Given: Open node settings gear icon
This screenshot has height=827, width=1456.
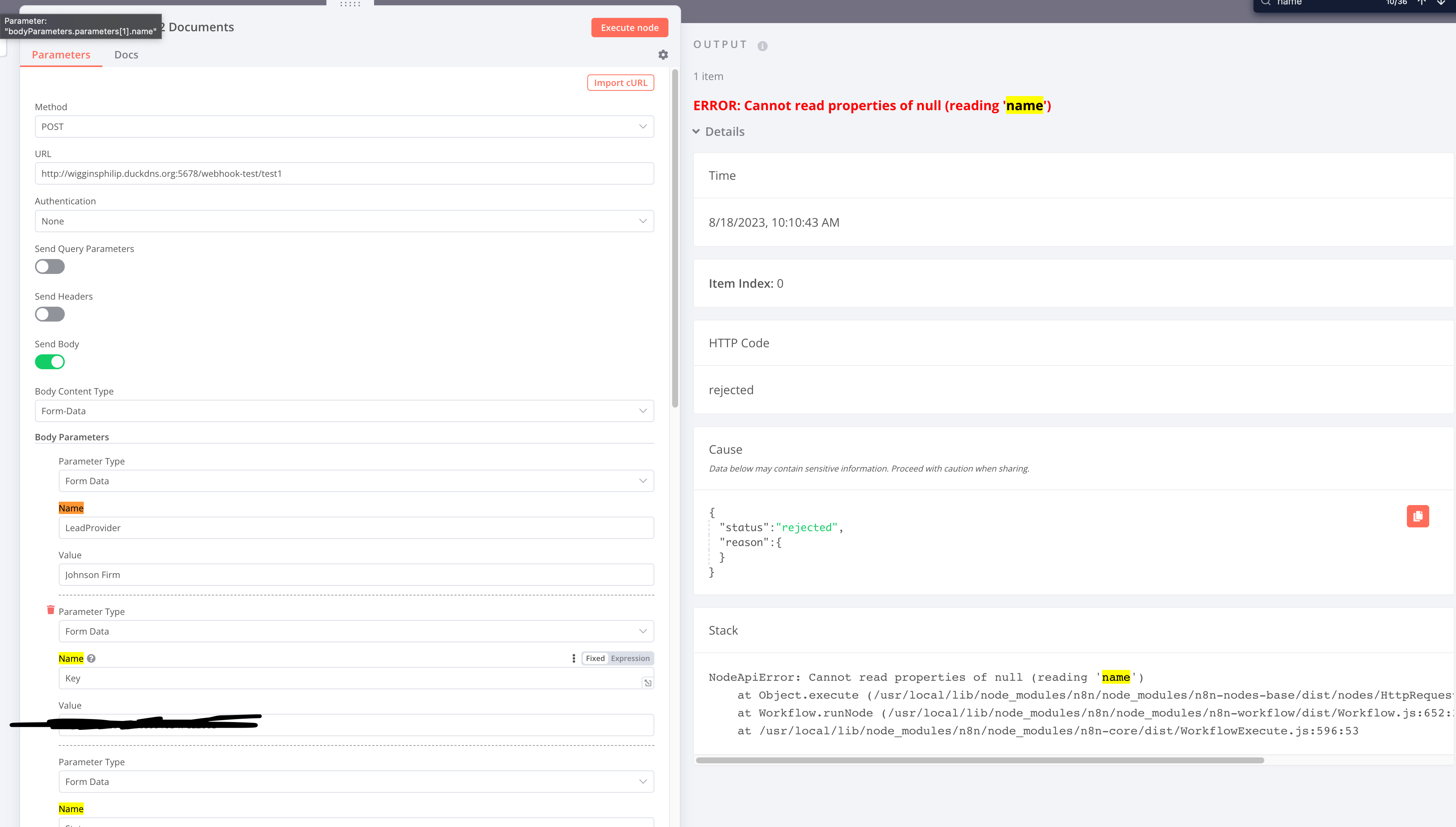Looking at the screenshot, I should [663, 55].
